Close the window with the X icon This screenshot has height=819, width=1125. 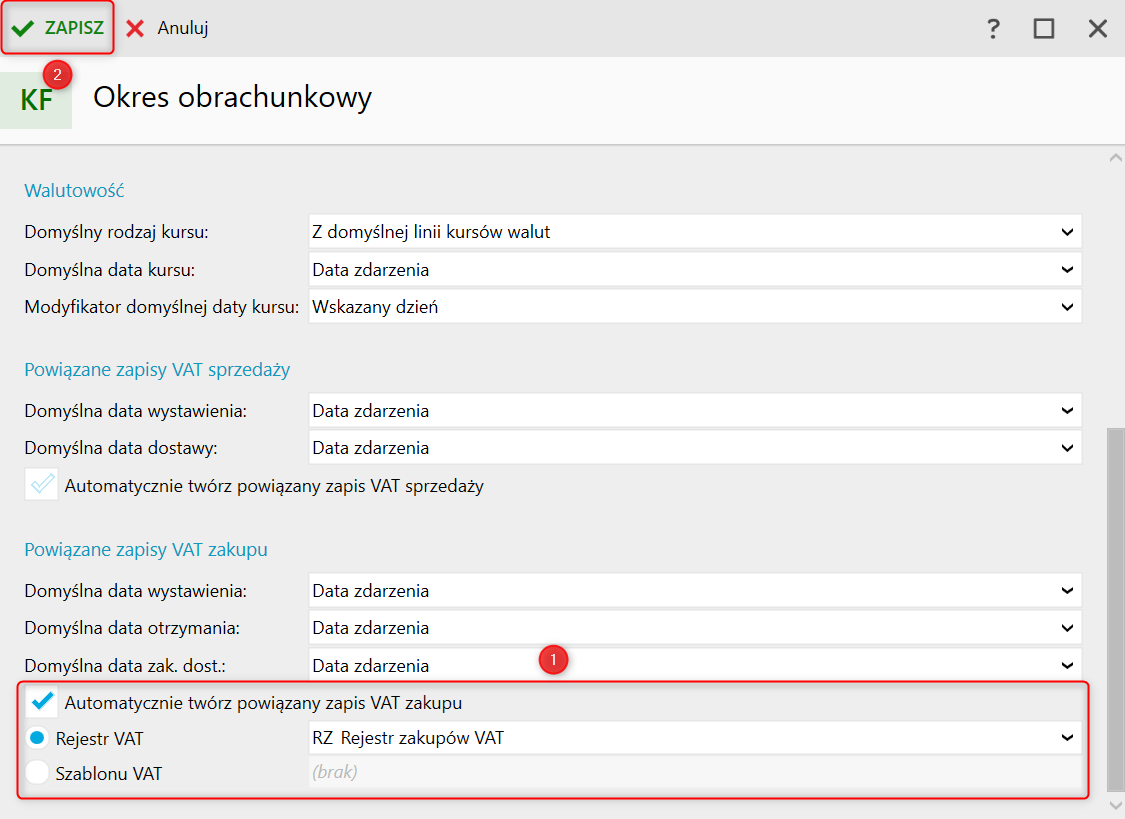point(1098,28)
